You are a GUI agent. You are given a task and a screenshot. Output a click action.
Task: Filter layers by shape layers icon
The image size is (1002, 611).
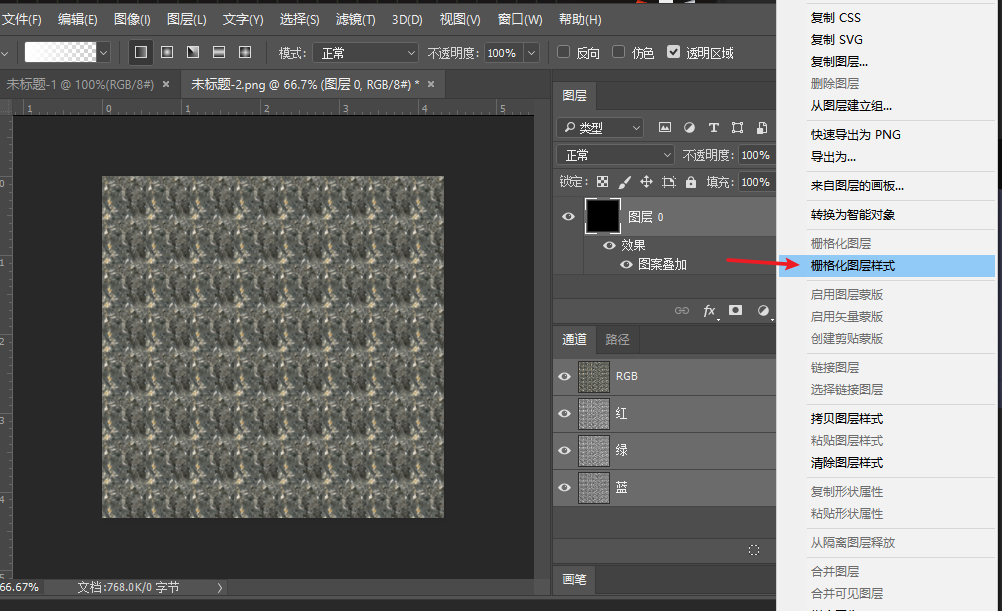pos(737,128)
